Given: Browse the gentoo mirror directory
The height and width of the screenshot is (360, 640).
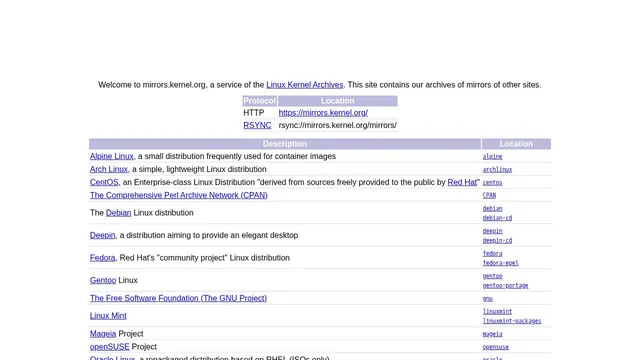Looking at the screenshot, I should pos(492,276).
